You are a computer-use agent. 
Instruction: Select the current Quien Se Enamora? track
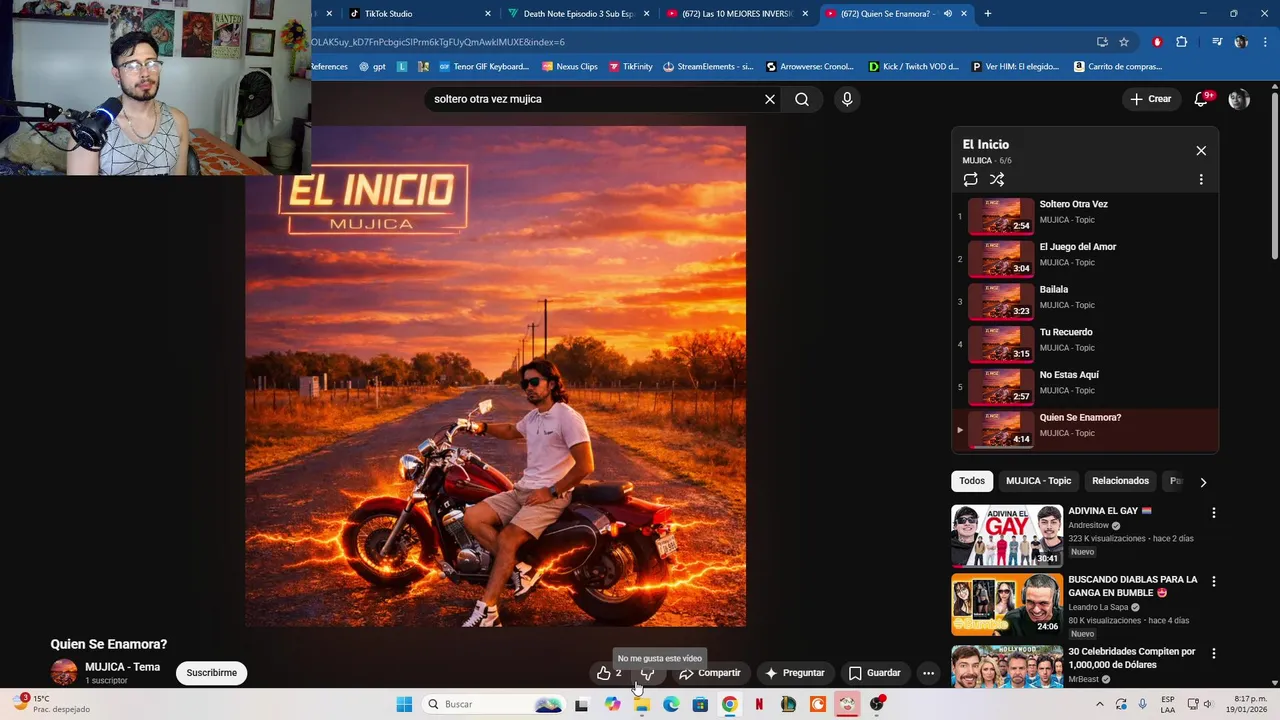coord(1085,430)
